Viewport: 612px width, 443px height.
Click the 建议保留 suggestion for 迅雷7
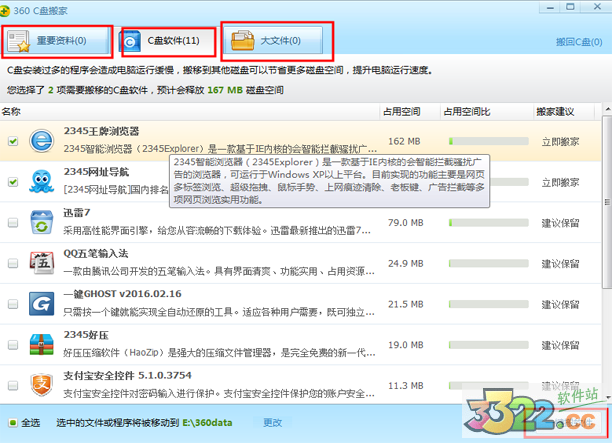(560, 223)
